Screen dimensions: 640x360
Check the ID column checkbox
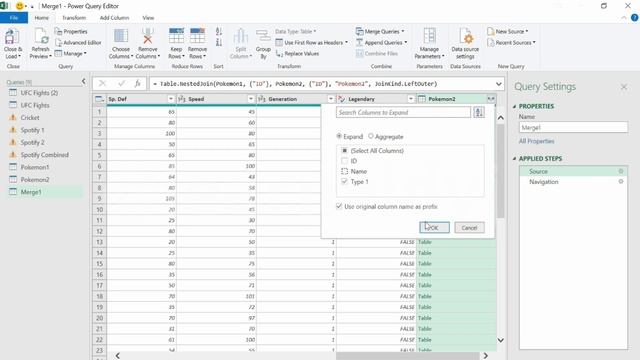[x=344, y=161]
